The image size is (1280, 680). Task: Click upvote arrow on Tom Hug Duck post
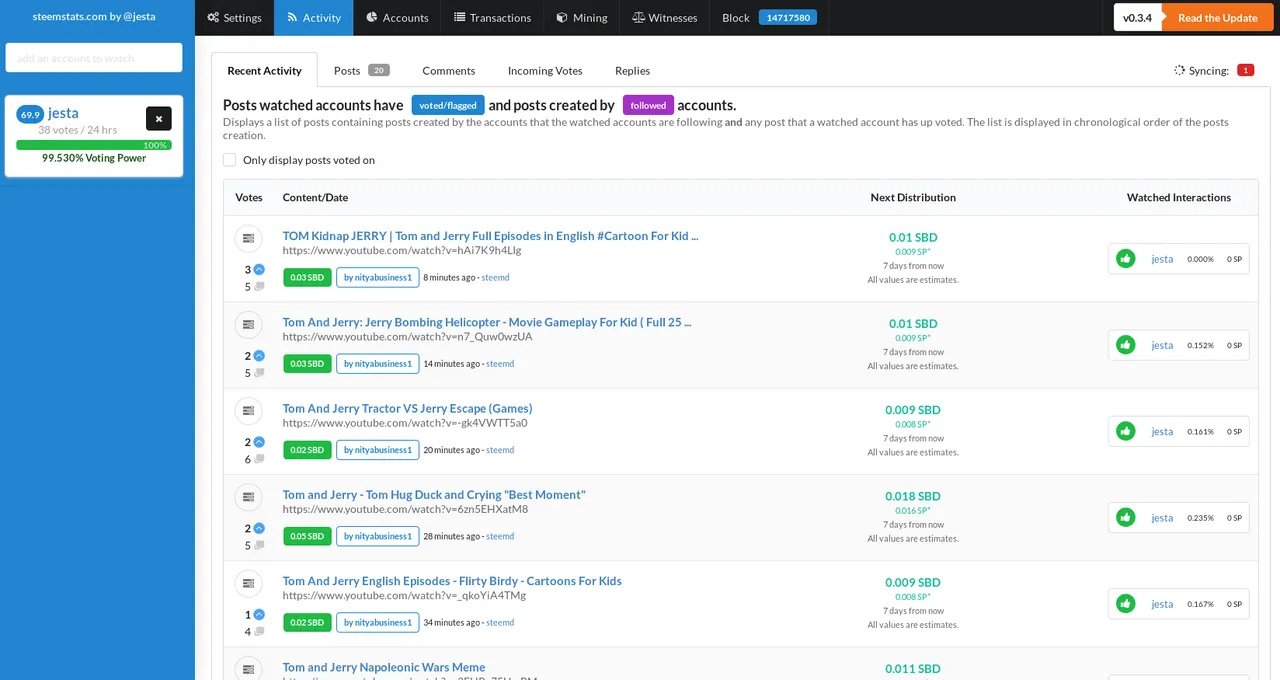tap(259, 528)
